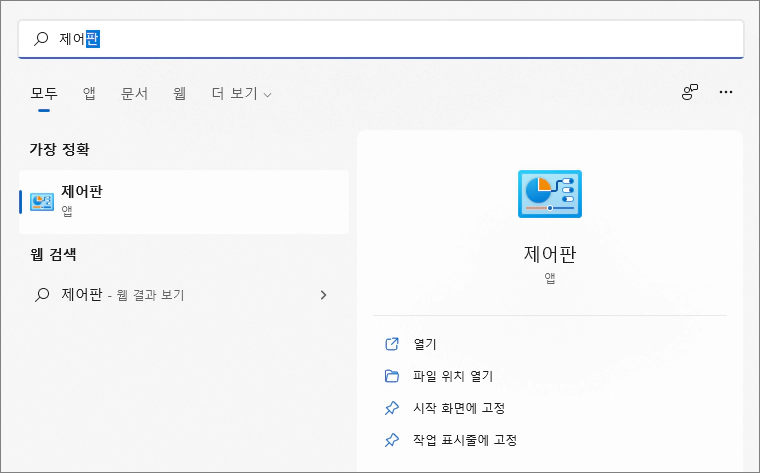Expand the web result chevron arrow
This screenshot has width=760, height=473.
323,295
